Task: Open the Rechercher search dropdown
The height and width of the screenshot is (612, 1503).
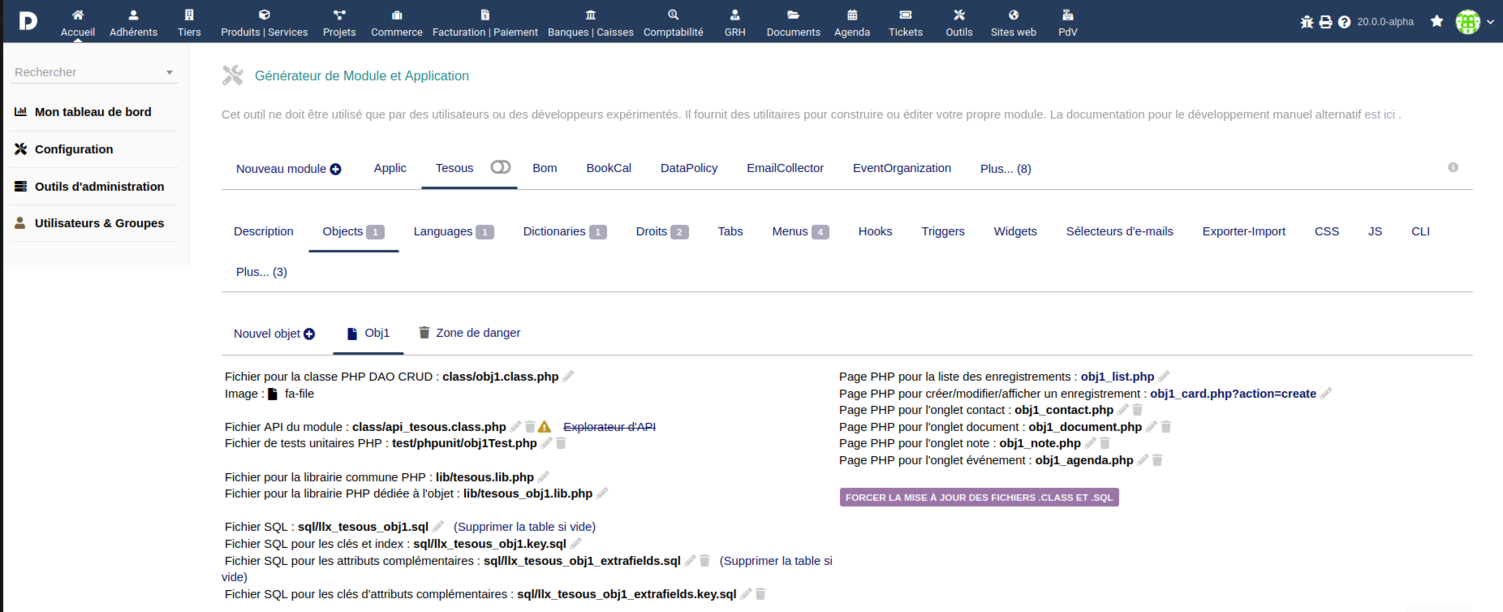Action: pos(94,72)
